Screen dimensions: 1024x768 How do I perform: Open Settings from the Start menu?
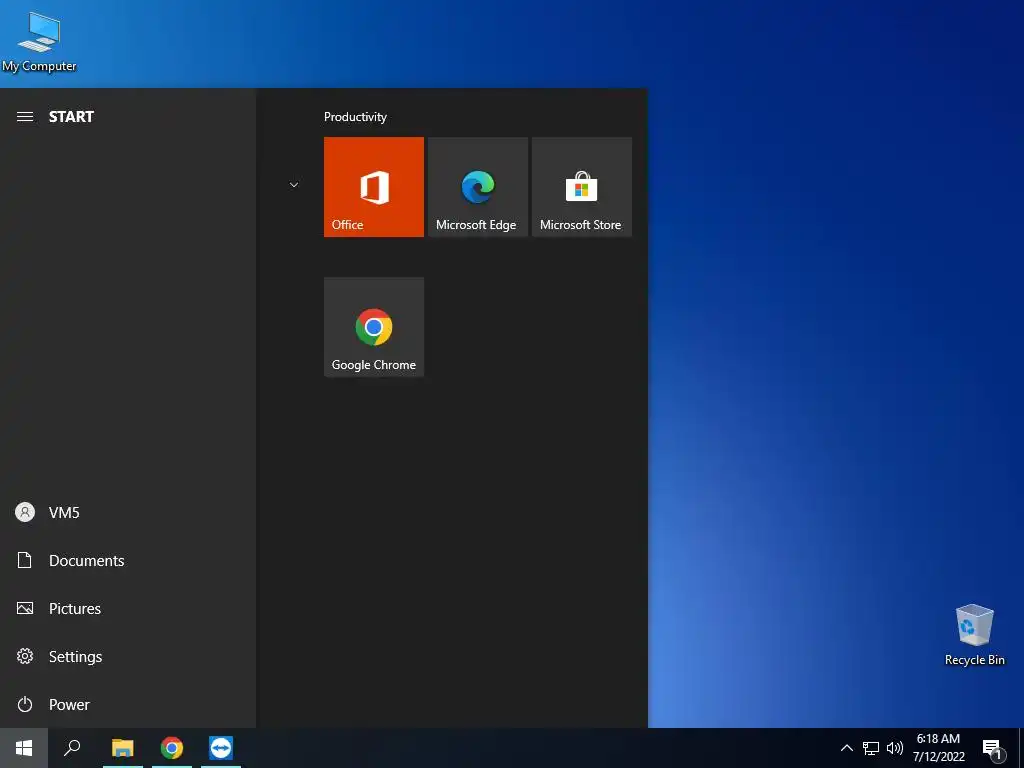(128, 656)
